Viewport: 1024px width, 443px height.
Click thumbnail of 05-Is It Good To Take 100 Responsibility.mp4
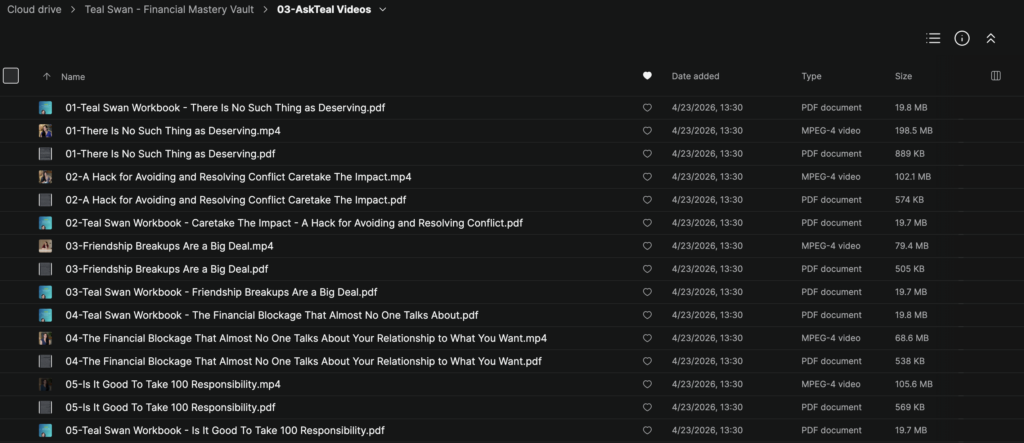click(45, 384)
